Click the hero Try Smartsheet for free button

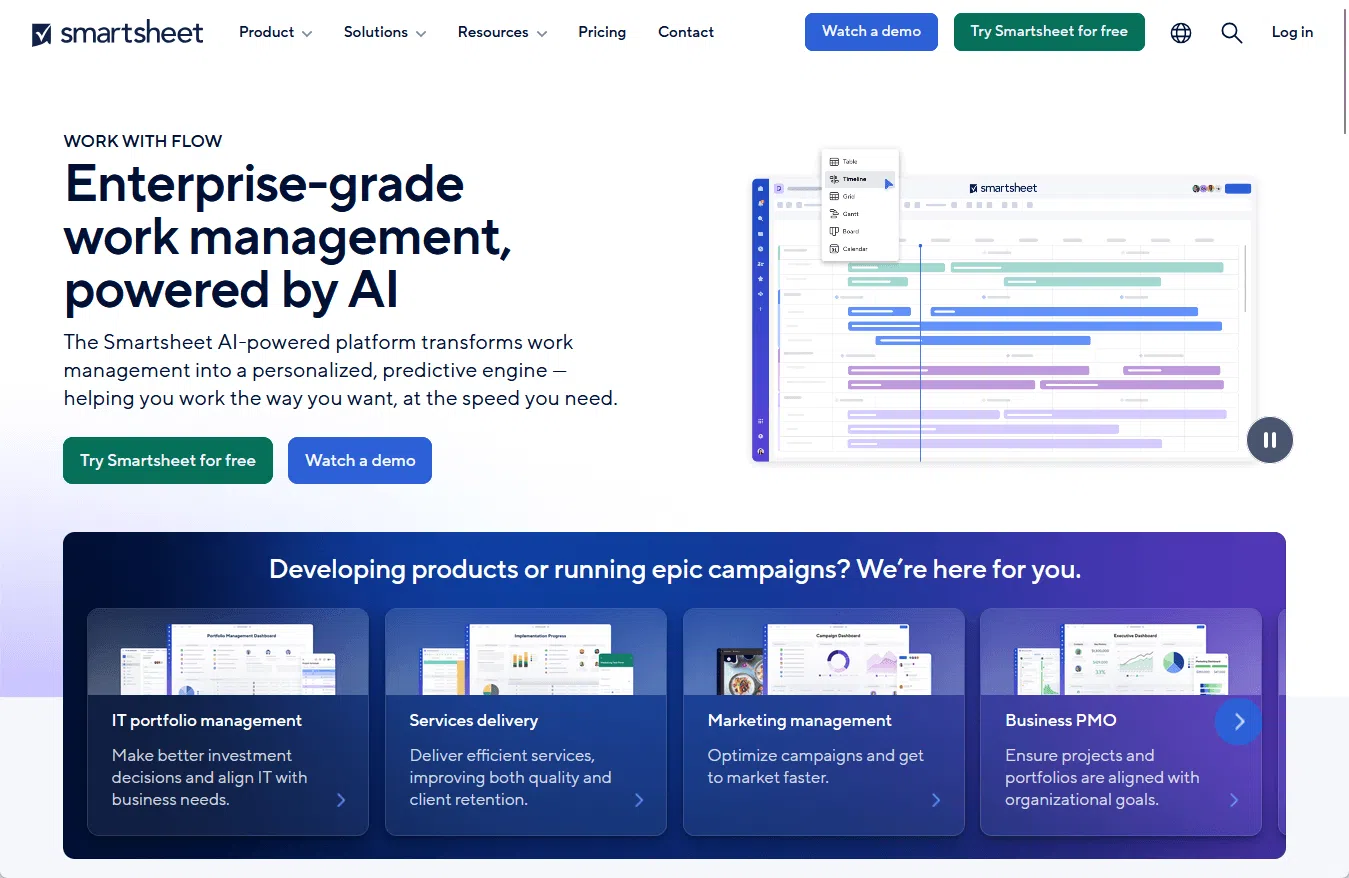pos(168,460)
